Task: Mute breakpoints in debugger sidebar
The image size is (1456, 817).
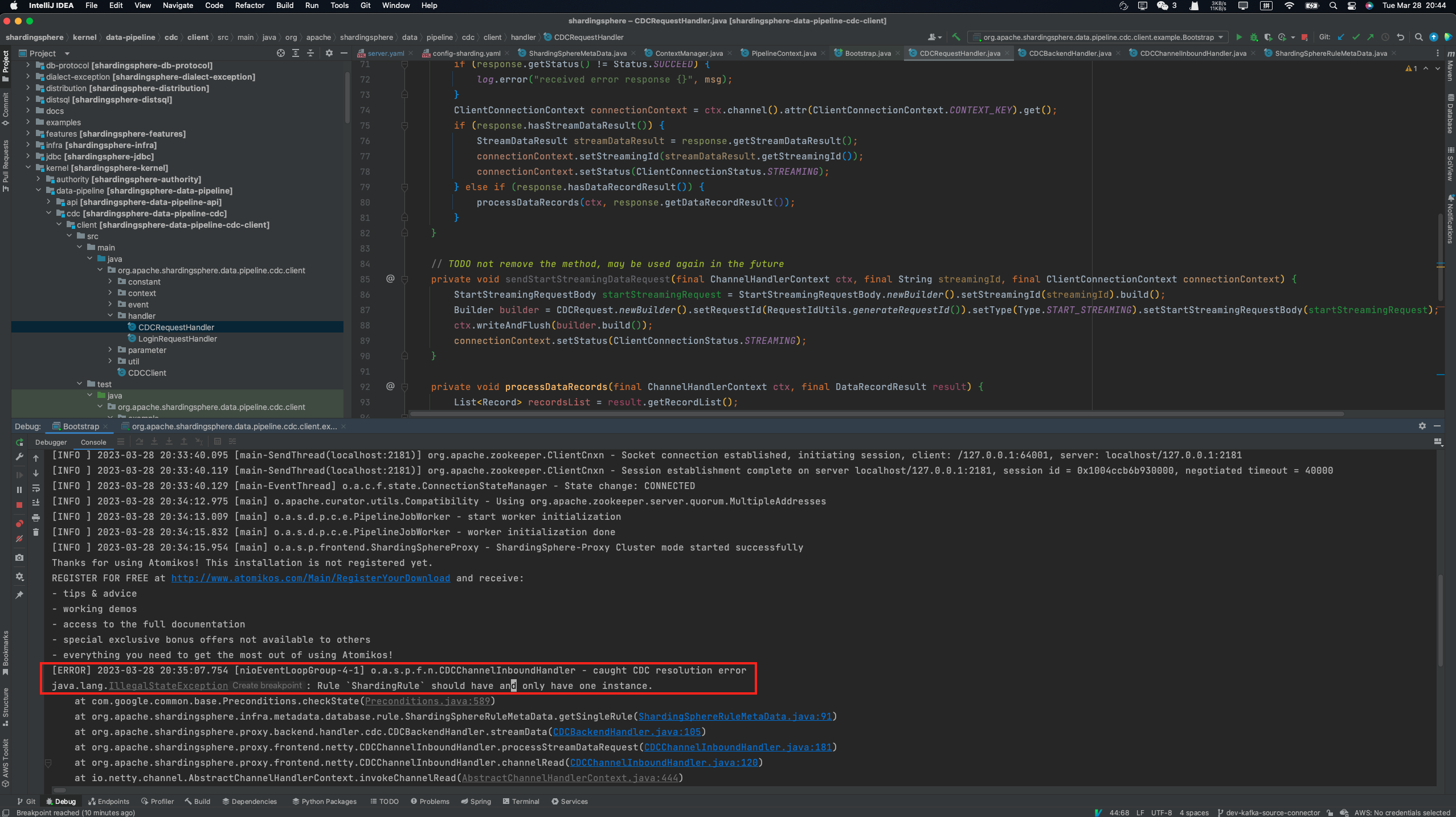Action: (19, 539)
